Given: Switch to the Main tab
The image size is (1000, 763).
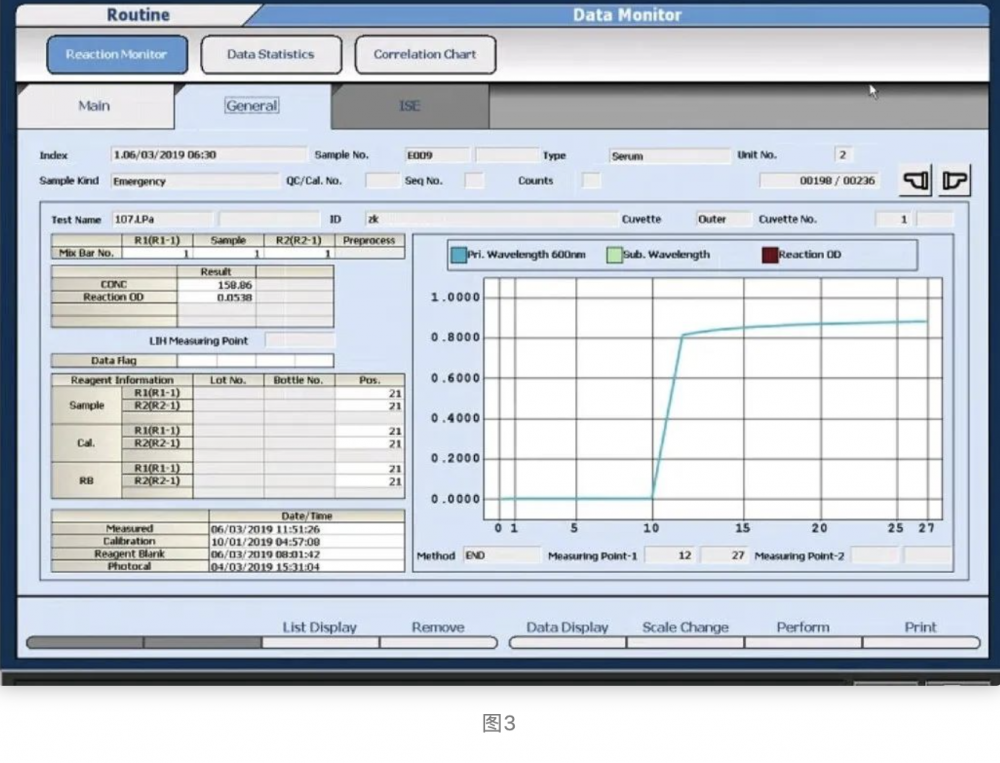Looking at the screenshot, I should (x=94, y=106).
